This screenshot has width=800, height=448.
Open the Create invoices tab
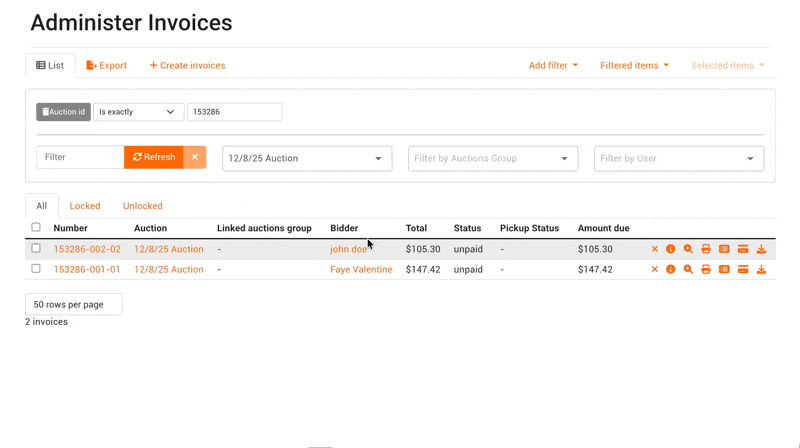(x=187, y=66)
